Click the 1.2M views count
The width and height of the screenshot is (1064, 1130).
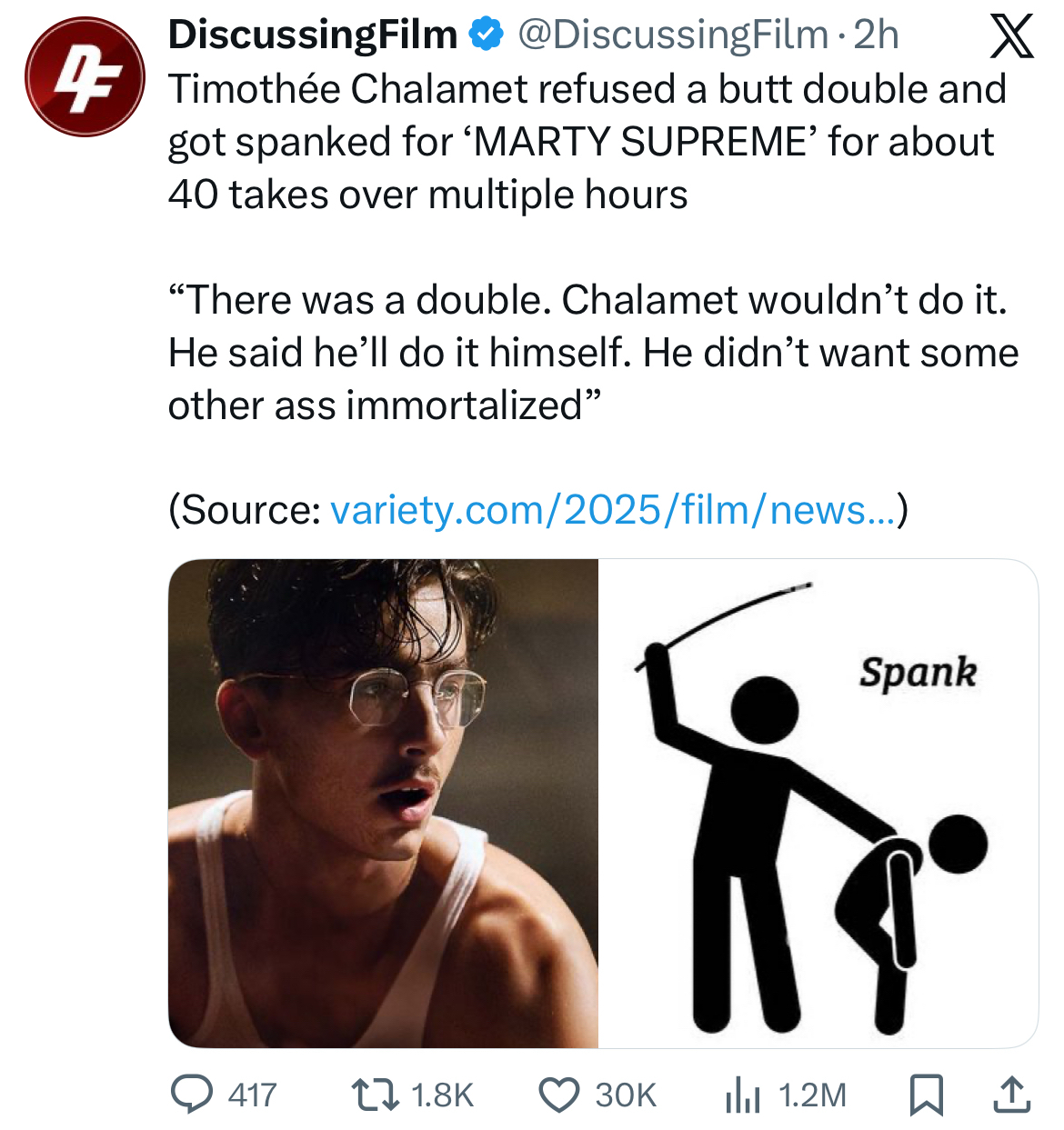tap(813, 1095)
